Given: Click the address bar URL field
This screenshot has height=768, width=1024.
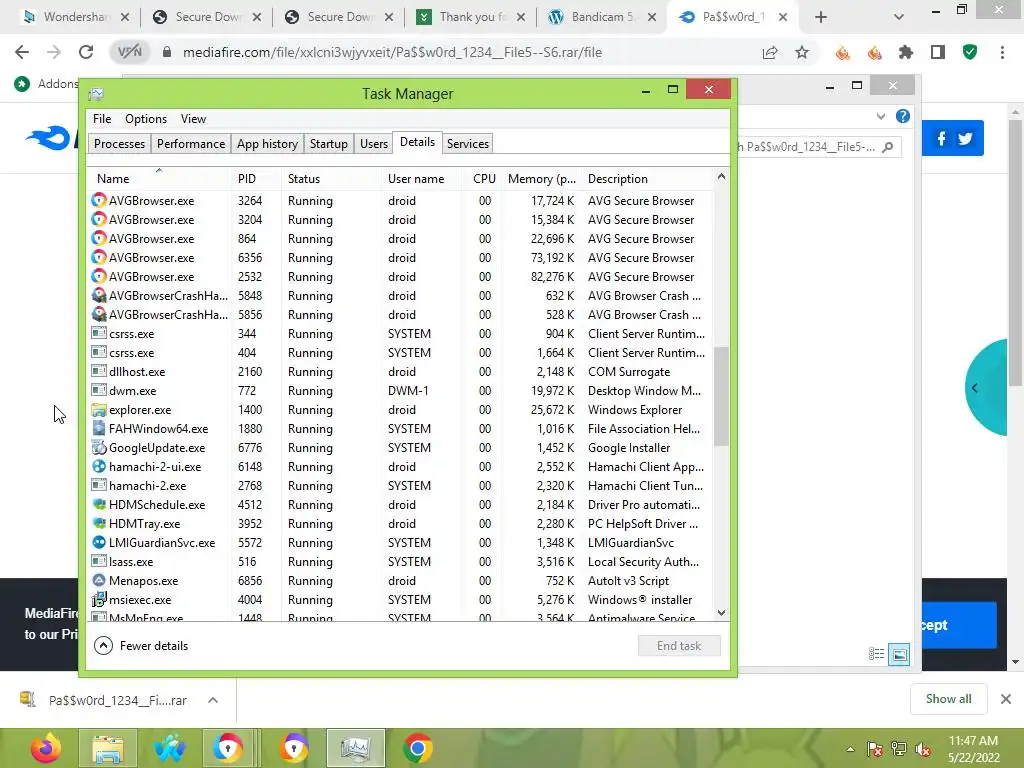Looking at the screenshot, I should (x=457, y=52).
